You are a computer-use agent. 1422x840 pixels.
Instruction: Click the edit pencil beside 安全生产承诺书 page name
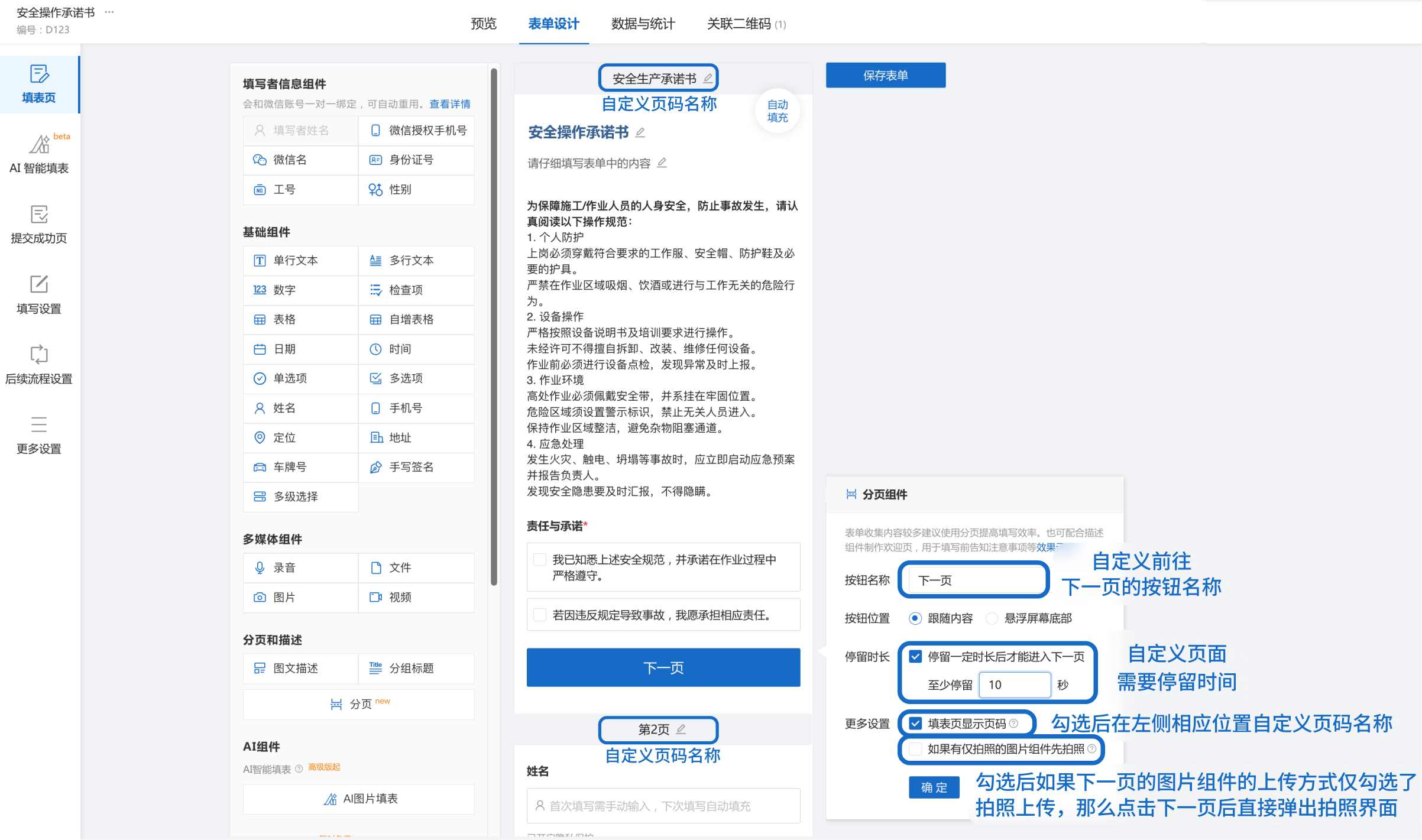click(x=708, y=78)
